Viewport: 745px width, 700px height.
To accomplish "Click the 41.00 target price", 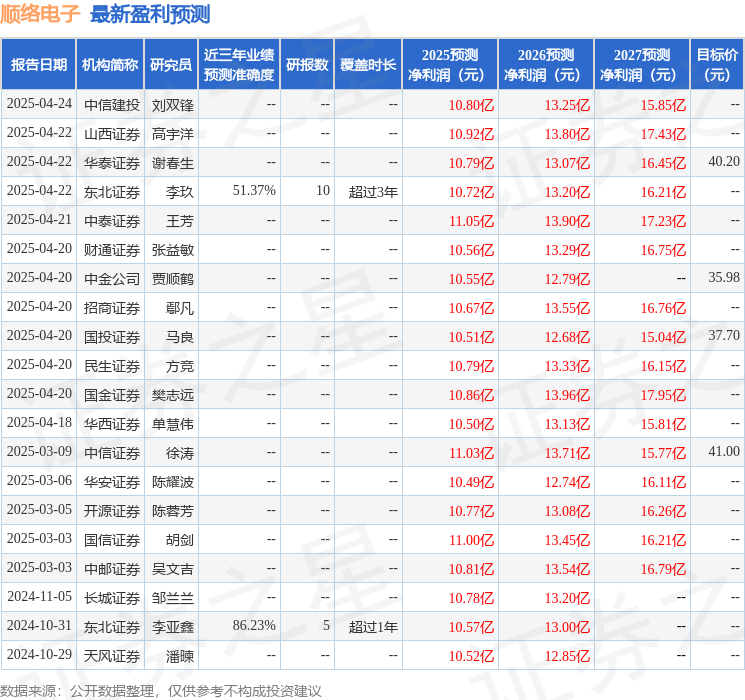I will click(x=724, y=451).
